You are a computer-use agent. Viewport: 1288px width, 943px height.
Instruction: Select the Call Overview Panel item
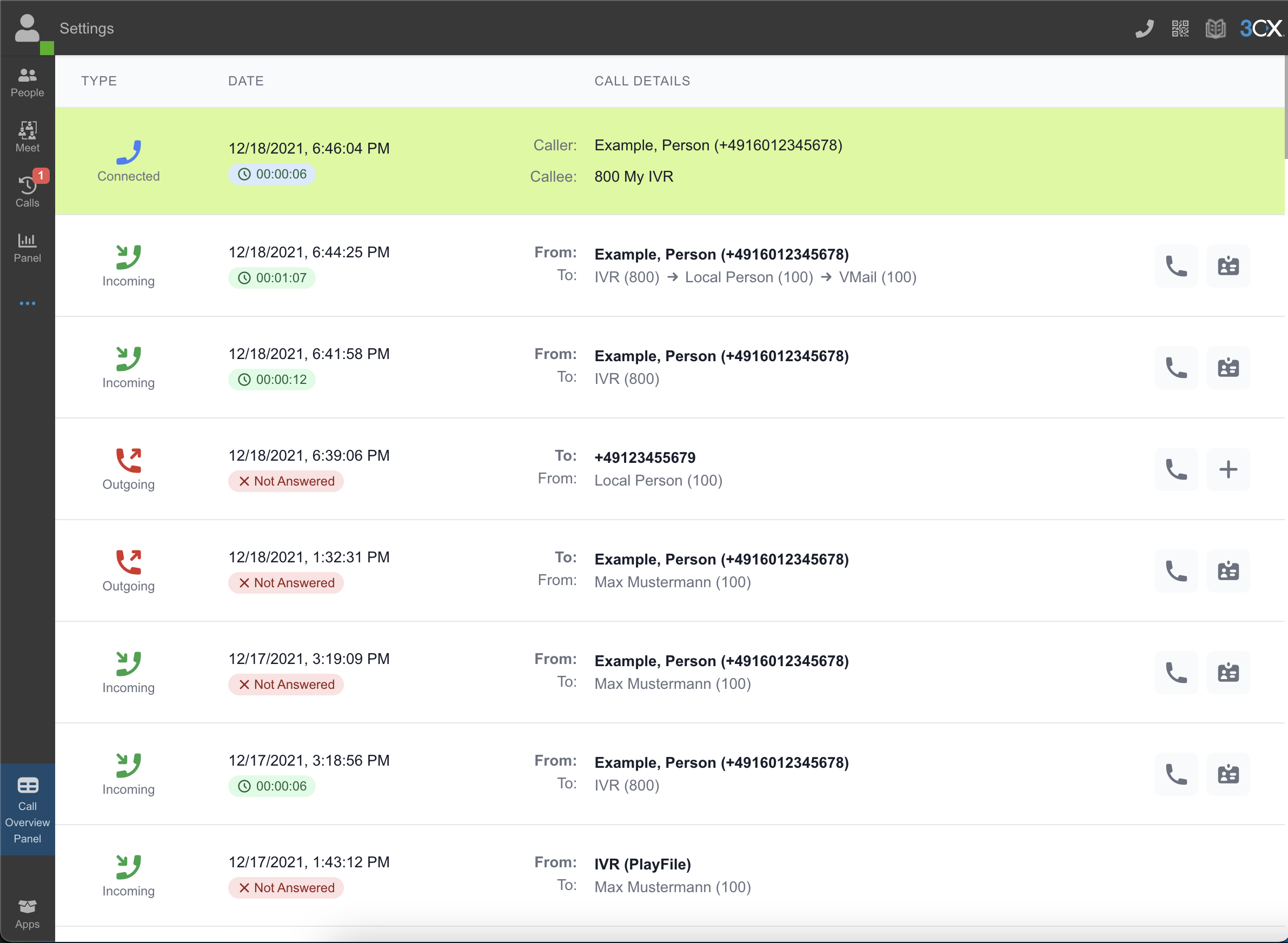coord(28,809)
